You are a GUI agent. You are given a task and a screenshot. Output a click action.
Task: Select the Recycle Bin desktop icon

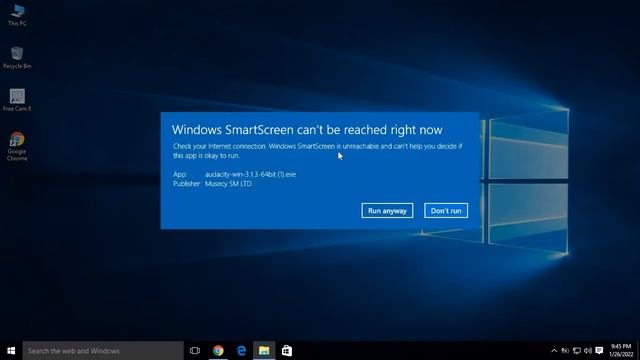tap(17, 58)
